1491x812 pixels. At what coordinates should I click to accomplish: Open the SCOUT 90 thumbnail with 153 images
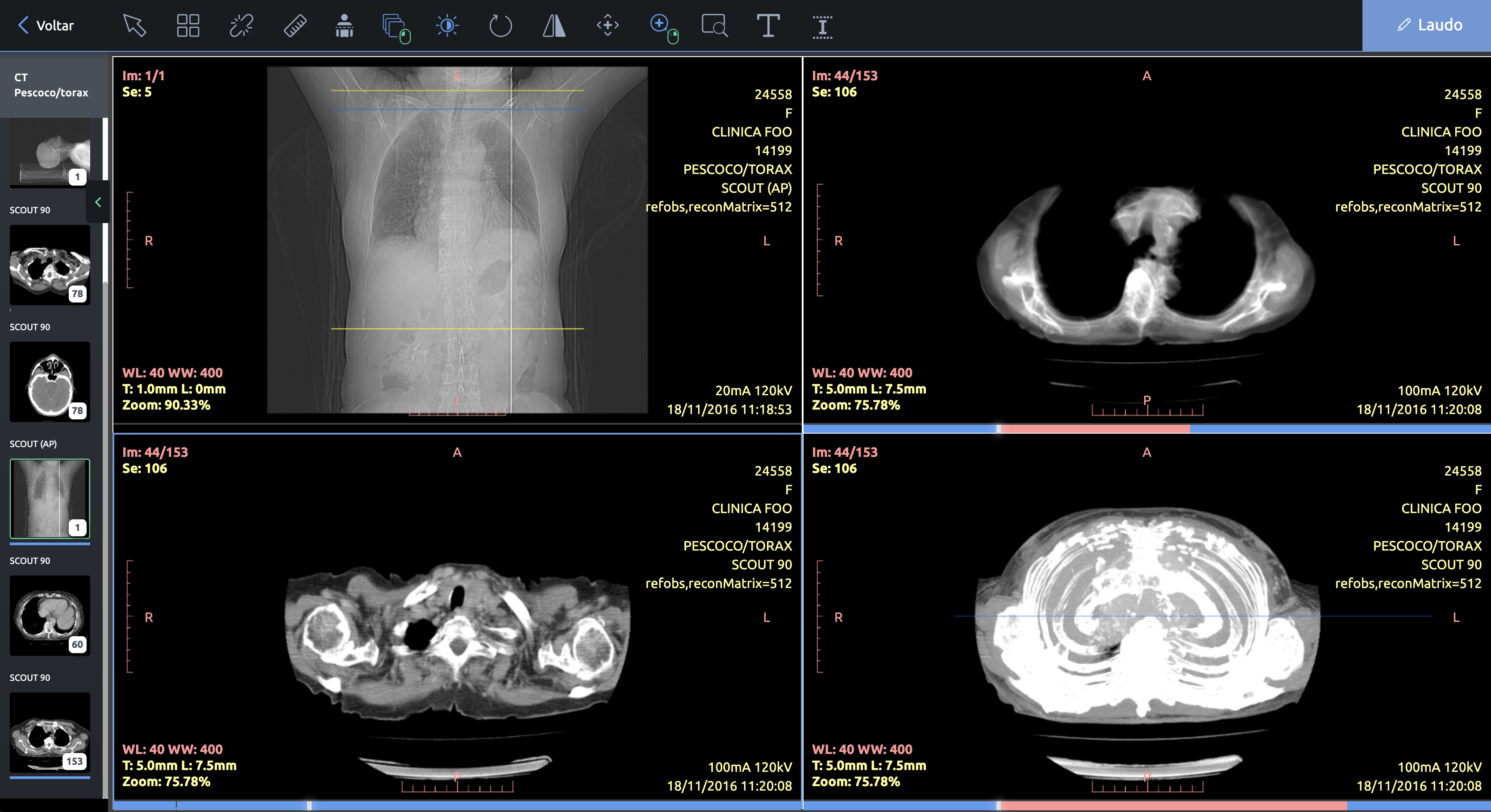(50, 732)
